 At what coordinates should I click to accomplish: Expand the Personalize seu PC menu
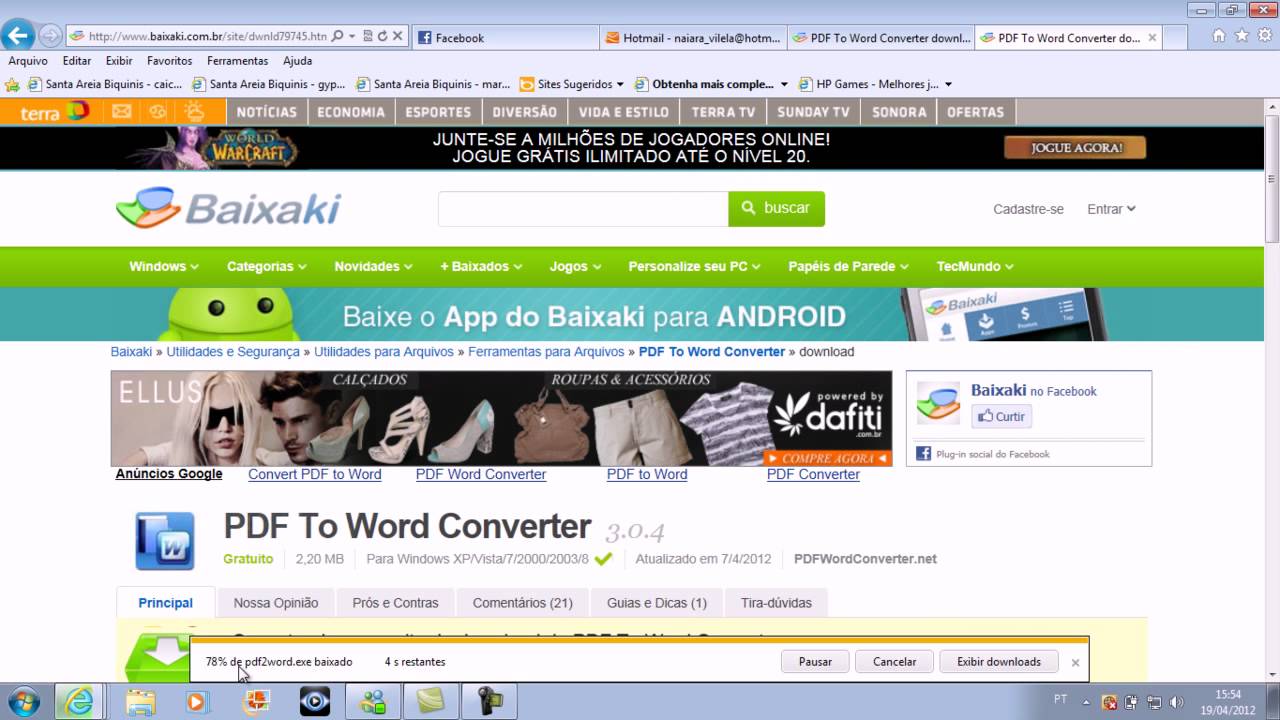point(694,266)
